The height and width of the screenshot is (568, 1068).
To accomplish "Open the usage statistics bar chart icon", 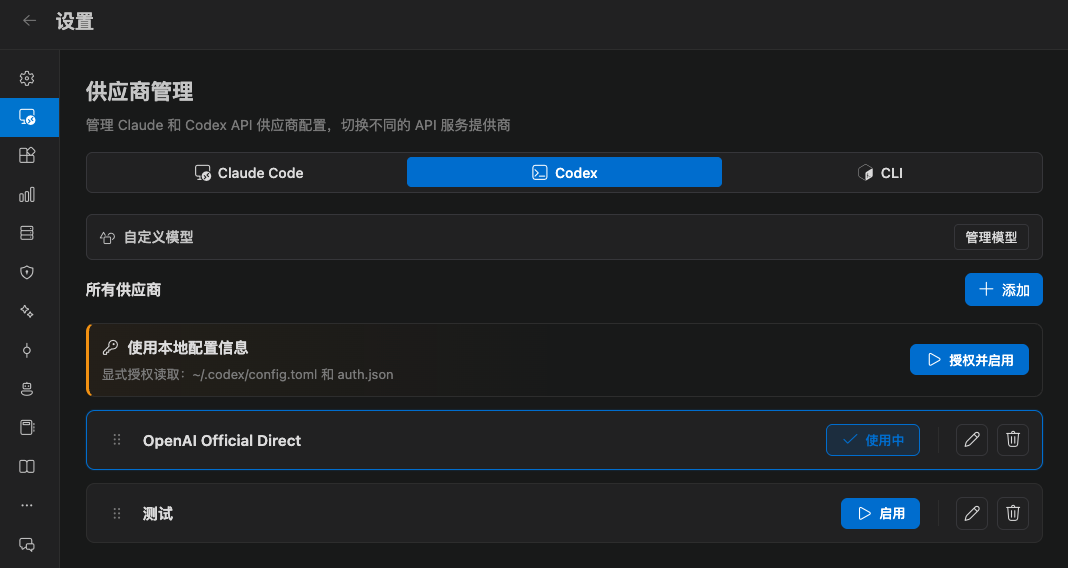I will [x=27, y=195].
